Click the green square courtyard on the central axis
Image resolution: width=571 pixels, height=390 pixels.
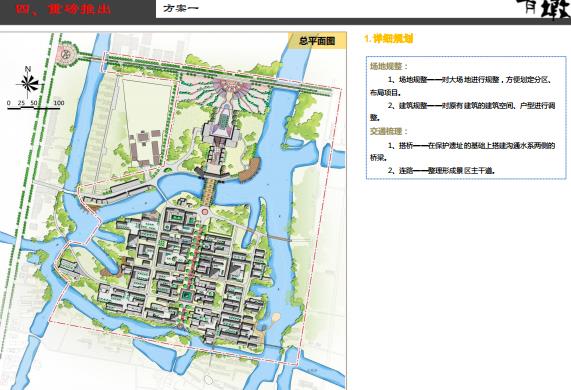click(x=187, y=295)
